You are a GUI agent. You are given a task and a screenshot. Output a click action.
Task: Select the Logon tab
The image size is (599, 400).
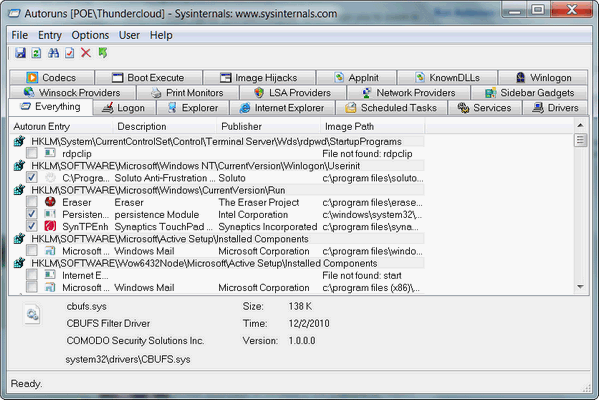pyautogui.click(x=124, y=108)
